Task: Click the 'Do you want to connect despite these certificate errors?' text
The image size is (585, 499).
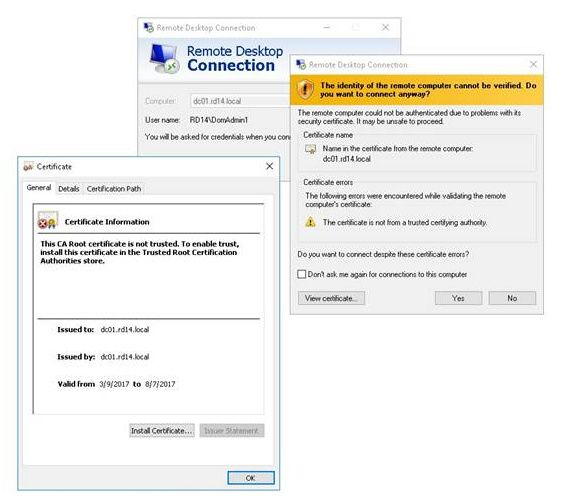Action: [x=383, y=255]
